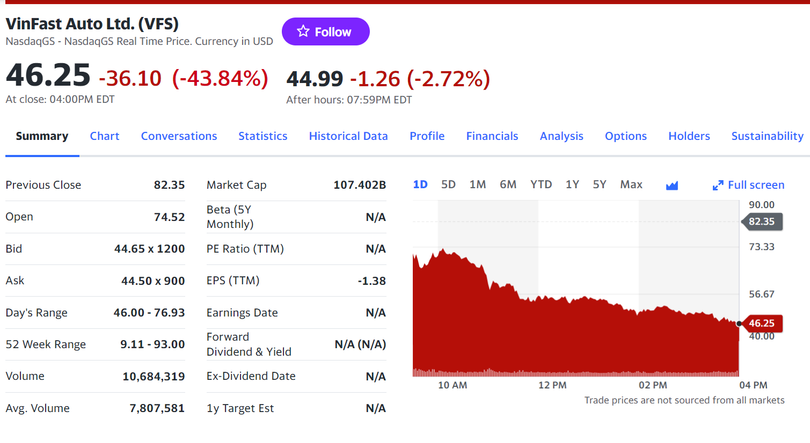Open the Financials tab
This screenshot has width=810, height=443.
coord(492,136)
